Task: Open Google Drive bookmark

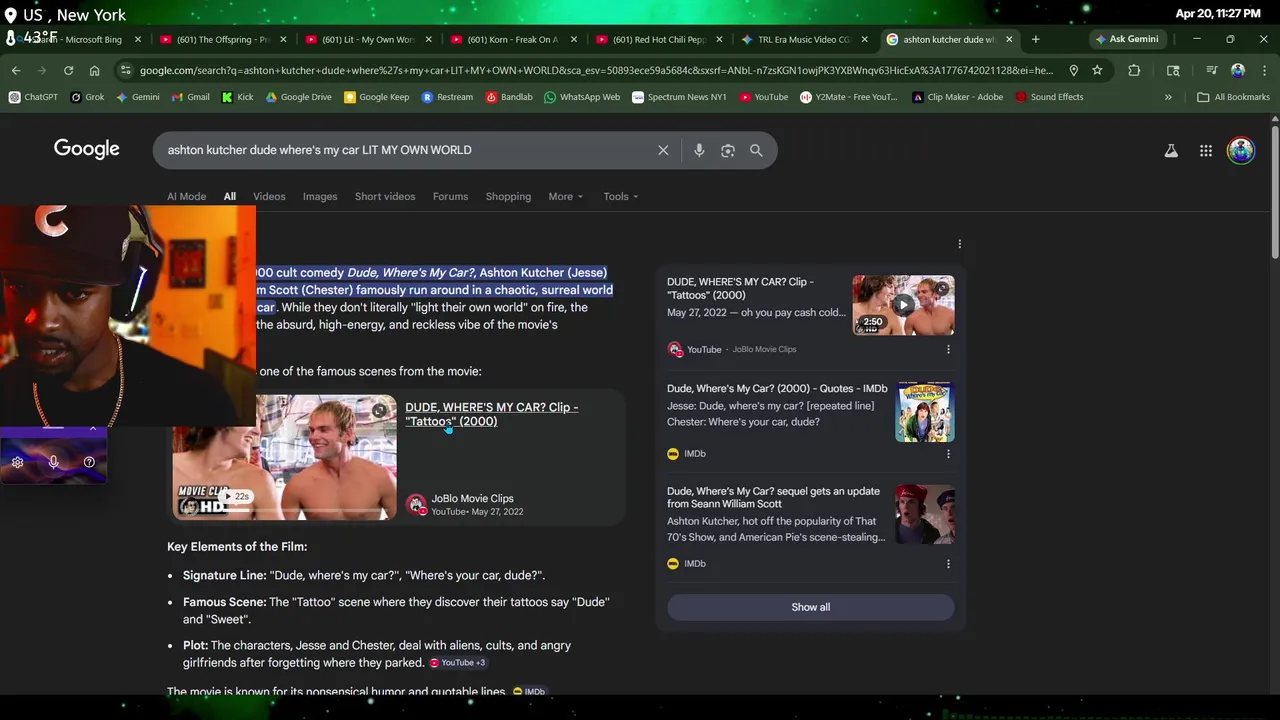Action: coord(298,97)
